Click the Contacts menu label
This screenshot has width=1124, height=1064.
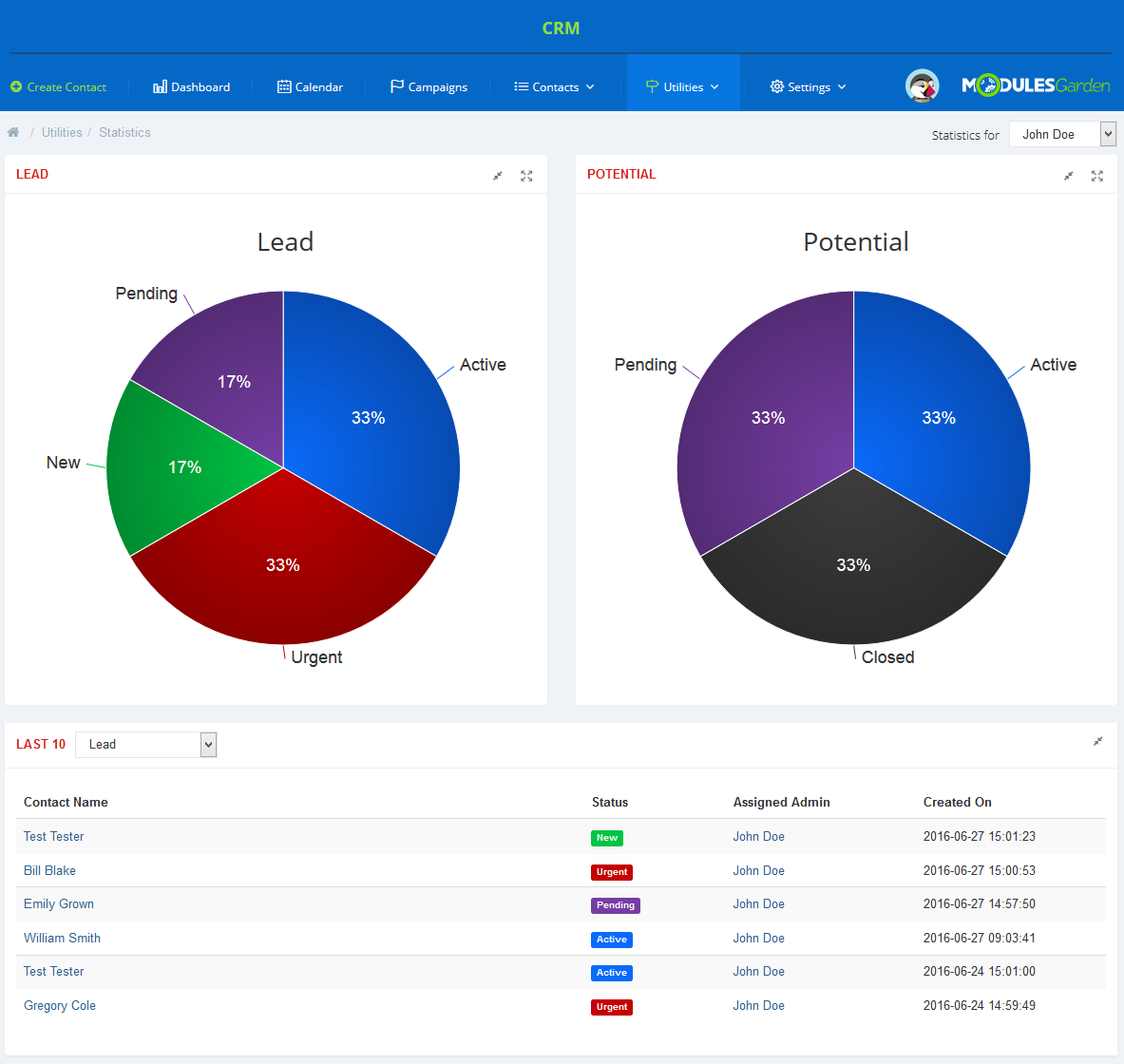(556, 86)
